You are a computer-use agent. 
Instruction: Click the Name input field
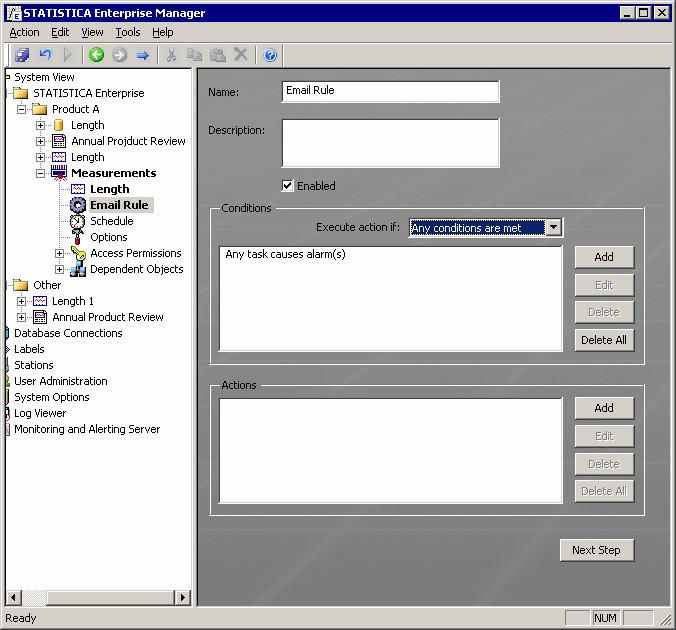(391, 91)
